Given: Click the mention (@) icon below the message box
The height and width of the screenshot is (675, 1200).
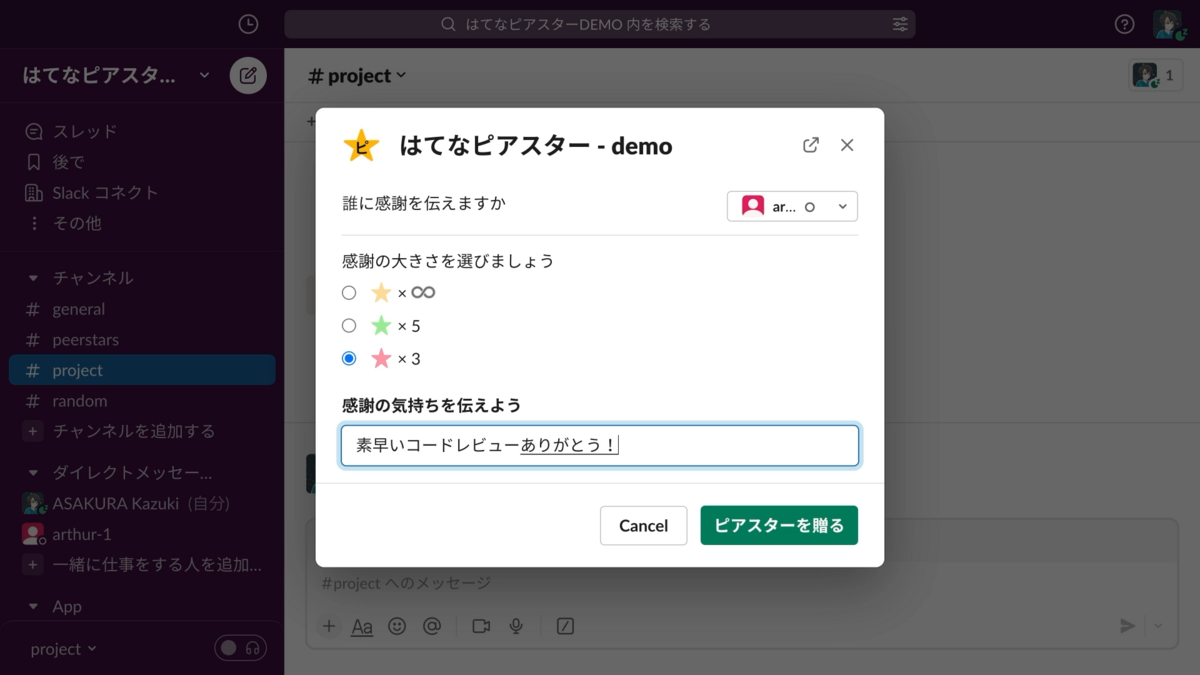Looking at the screenshot, I should click(x=432, y=626).
